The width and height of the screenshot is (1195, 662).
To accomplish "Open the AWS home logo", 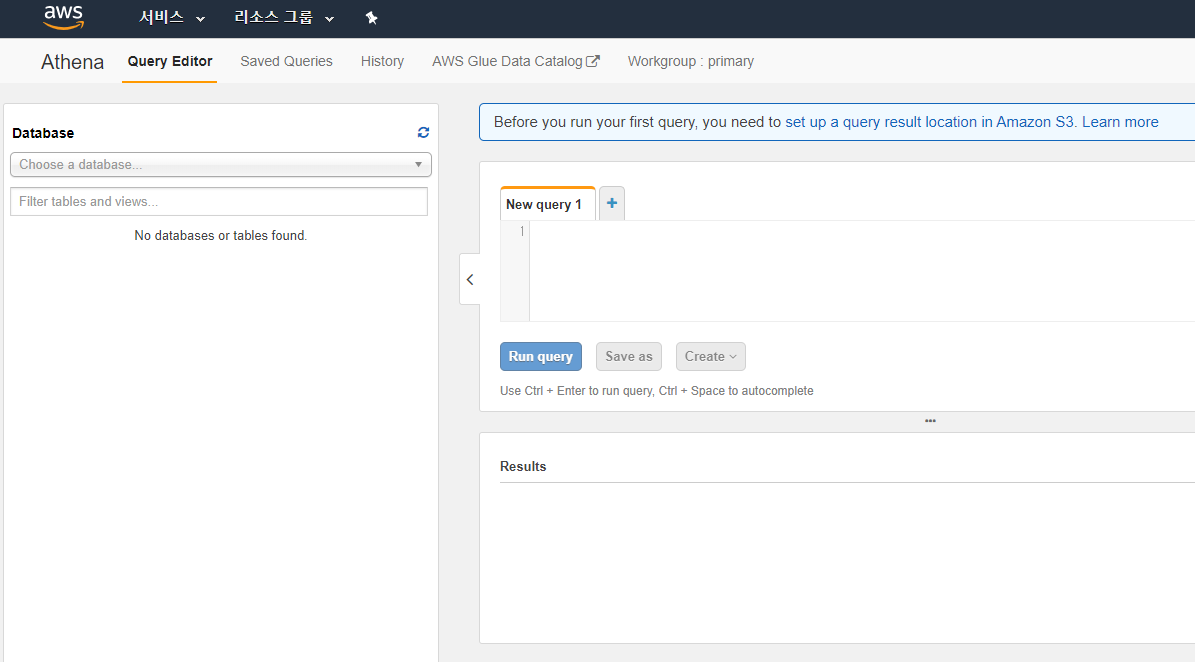I will (63, 18).
